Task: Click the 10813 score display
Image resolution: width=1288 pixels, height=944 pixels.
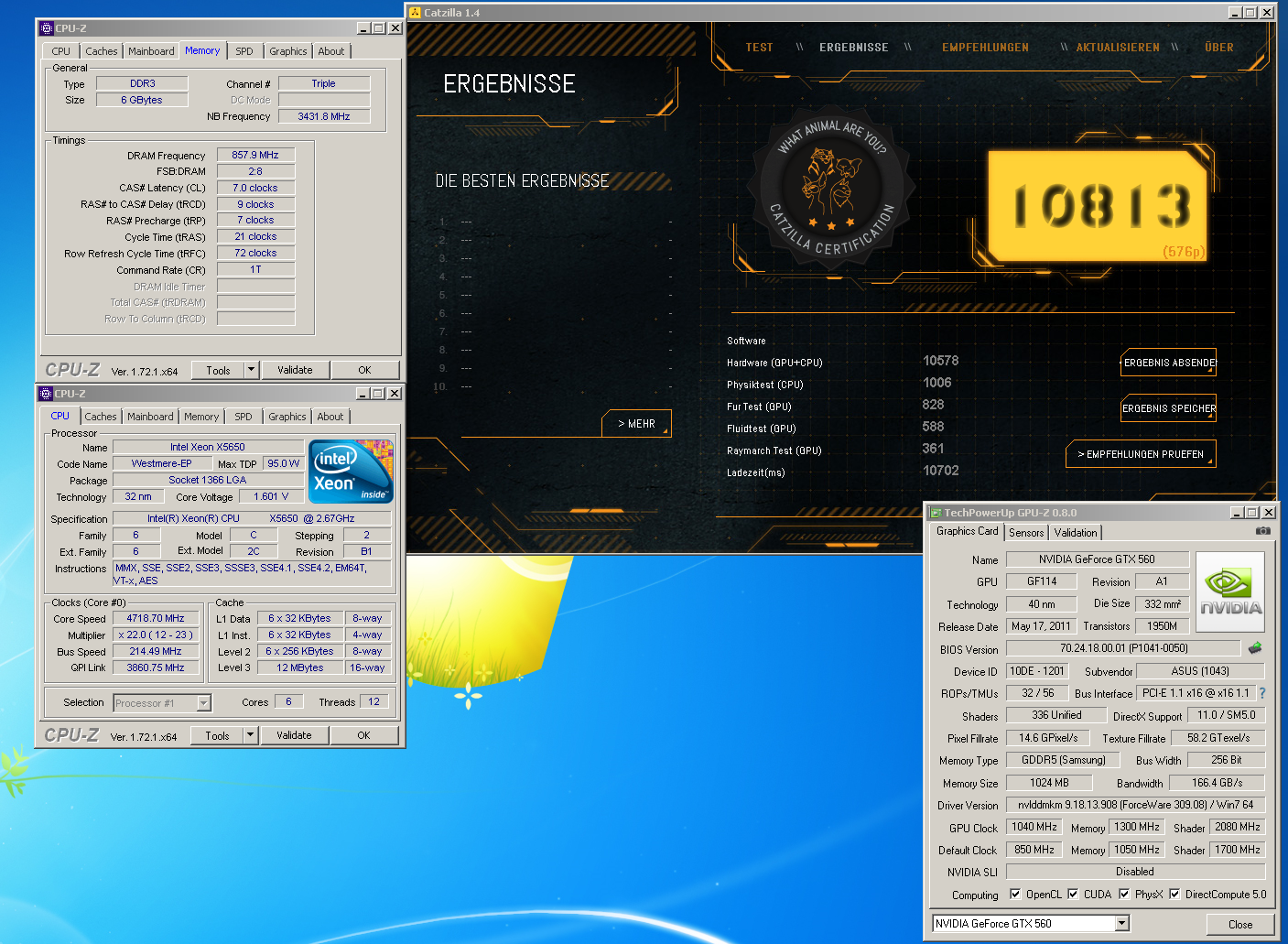Action: click(x=1099, y=206)
